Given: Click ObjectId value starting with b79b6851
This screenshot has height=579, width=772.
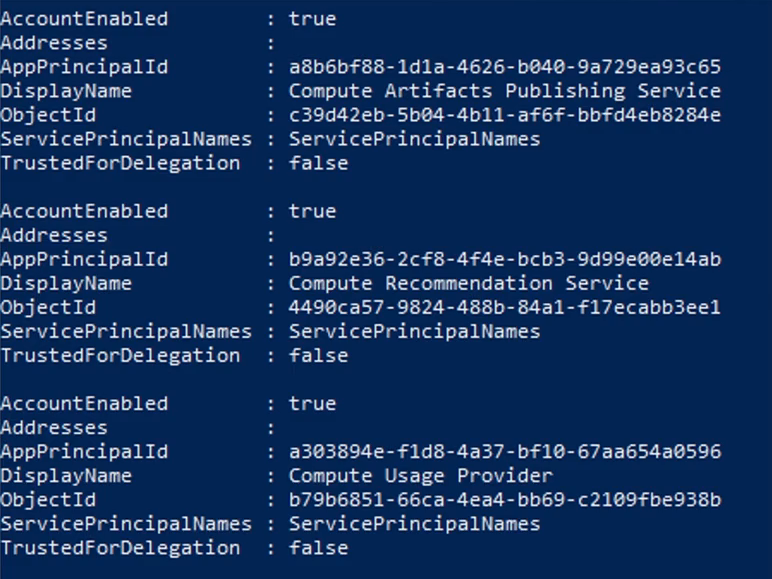Looking at the screenshot, I should pos(504,500).
